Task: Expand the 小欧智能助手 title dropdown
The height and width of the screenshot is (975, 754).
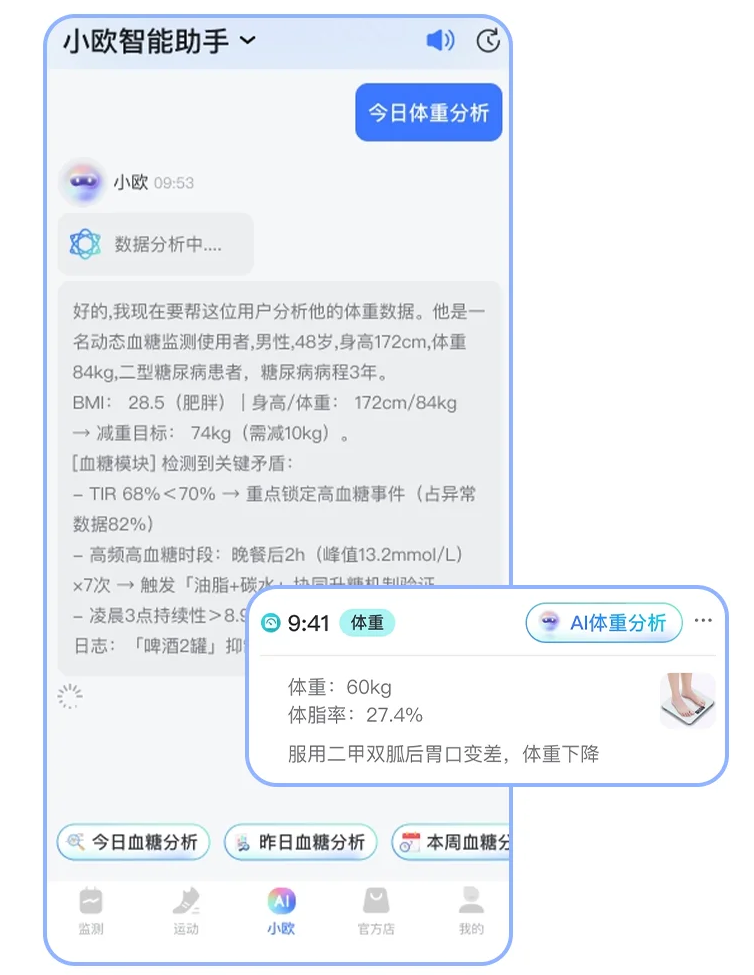Action: pyautogui.click(x=248, y=40)
